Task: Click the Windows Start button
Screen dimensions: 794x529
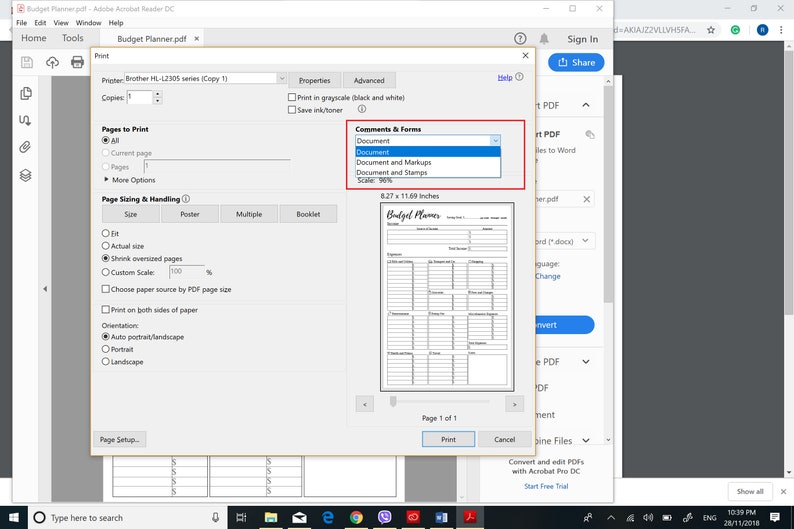Action: click(x=14, y=517)
